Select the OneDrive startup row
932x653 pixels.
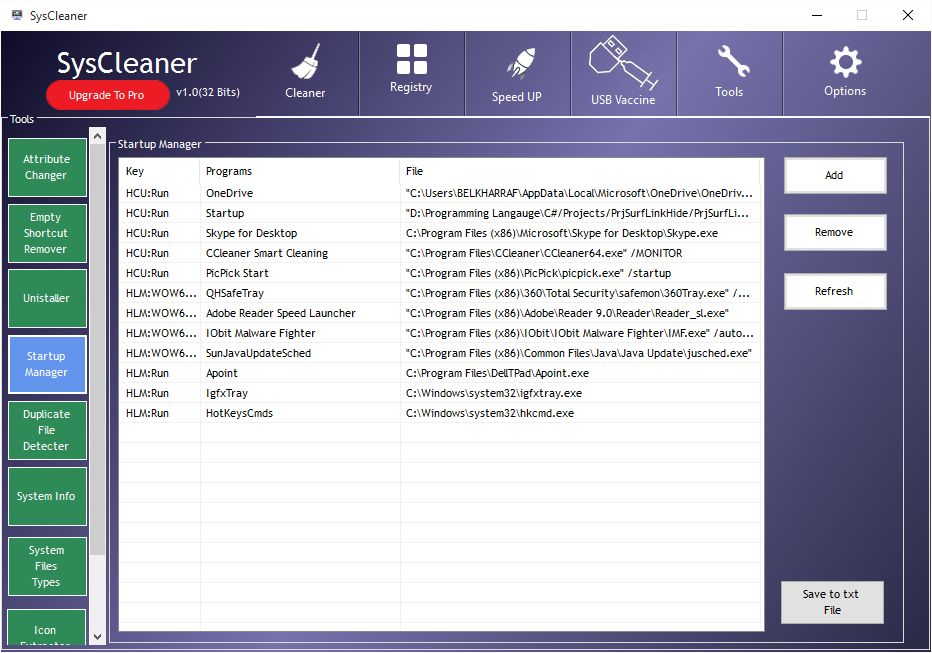coord(440,193)
